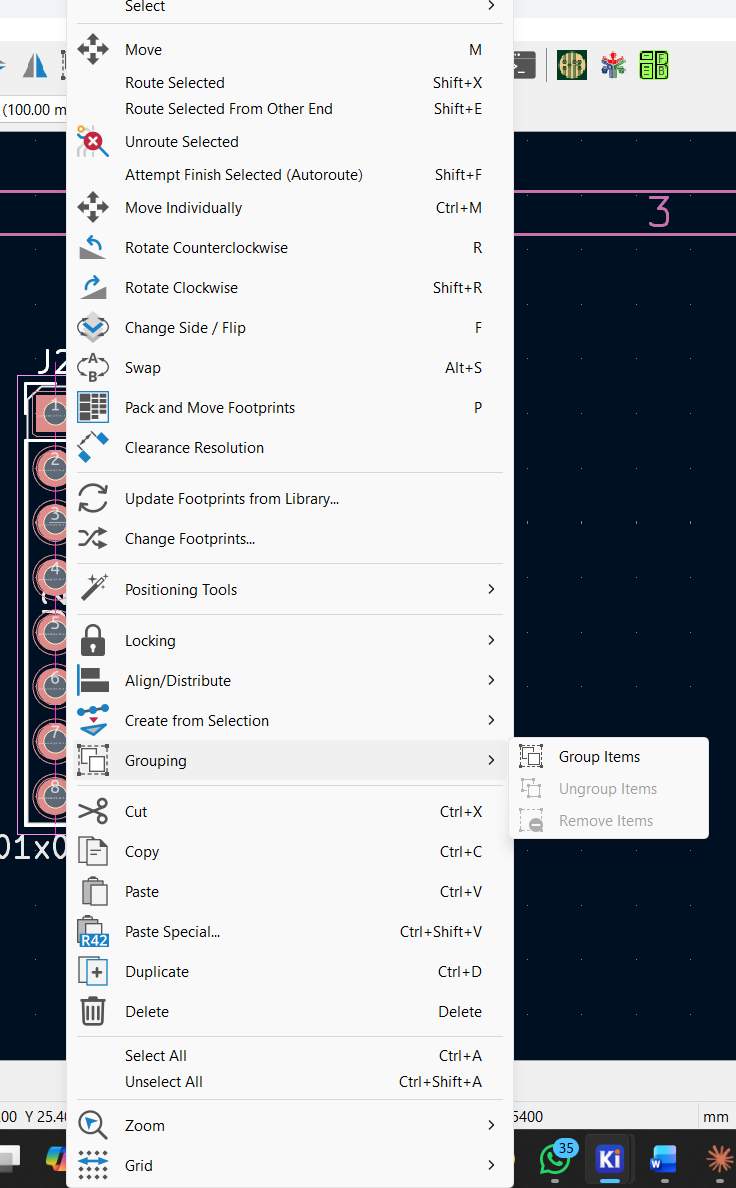Click the scripting console toolbar icon

[525, 65]
